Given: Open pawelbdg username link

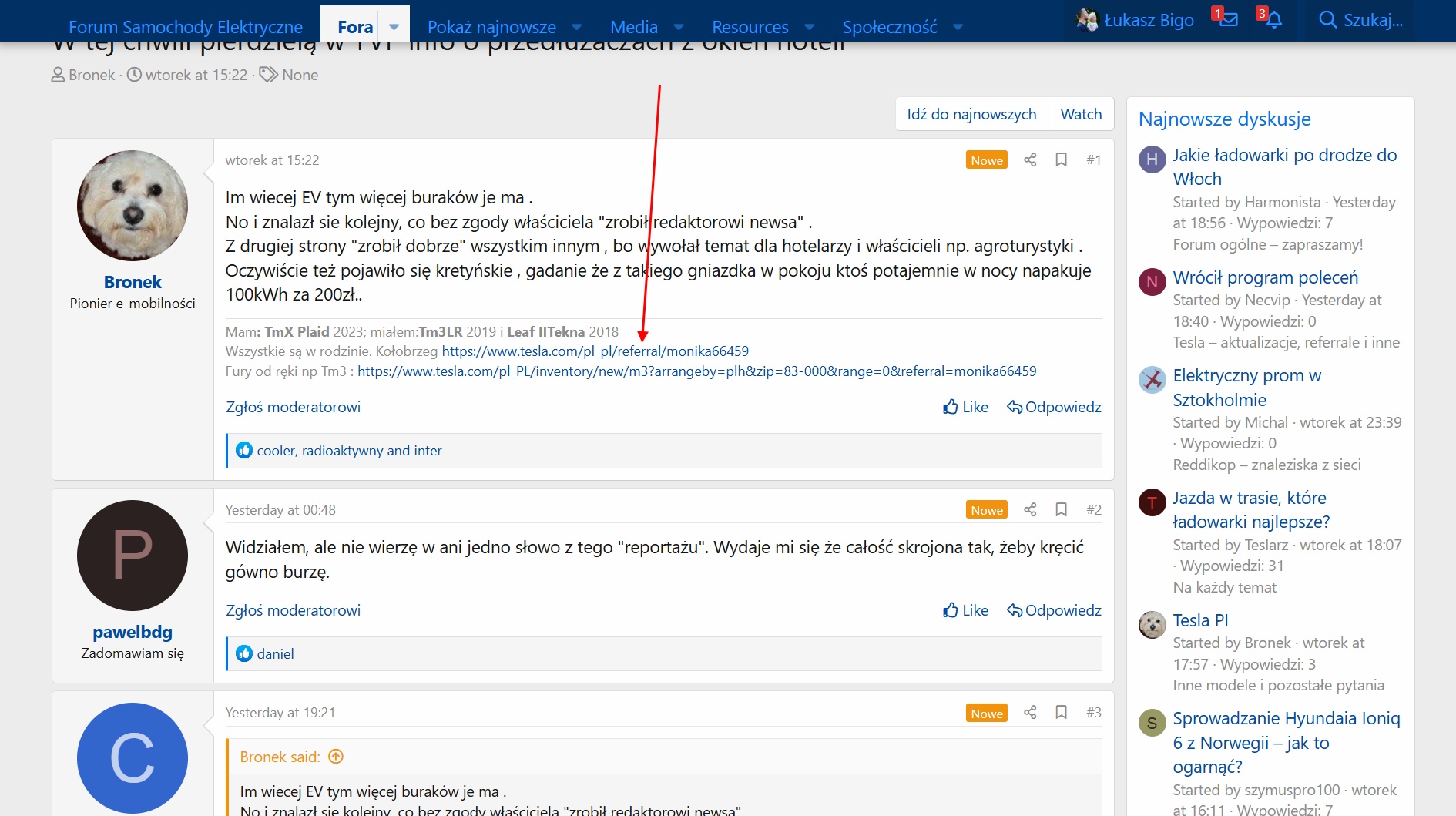Looking at the screenshot, I should point(133,632).
